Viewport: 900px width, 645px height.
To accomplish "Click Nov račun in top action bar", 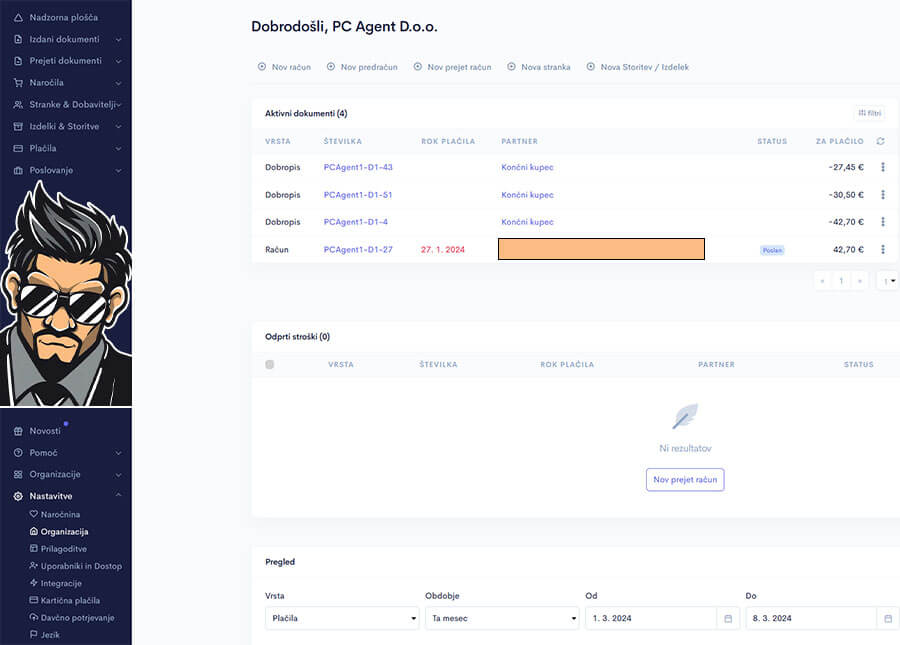I will point(285,67).
